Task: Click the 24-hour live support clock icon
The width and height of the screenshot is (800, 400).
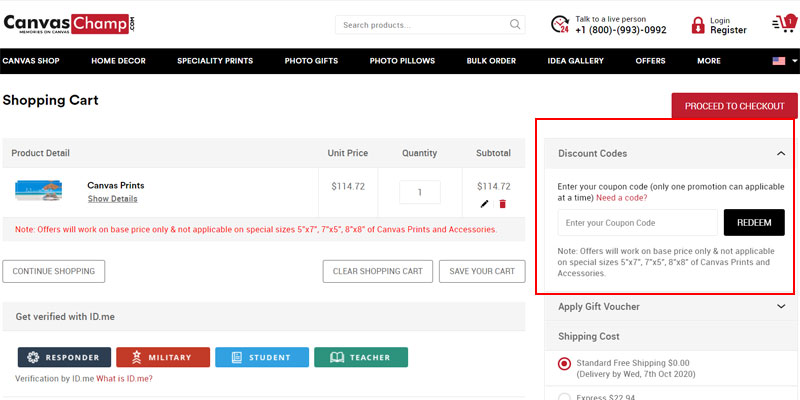Action: (560, 25)
